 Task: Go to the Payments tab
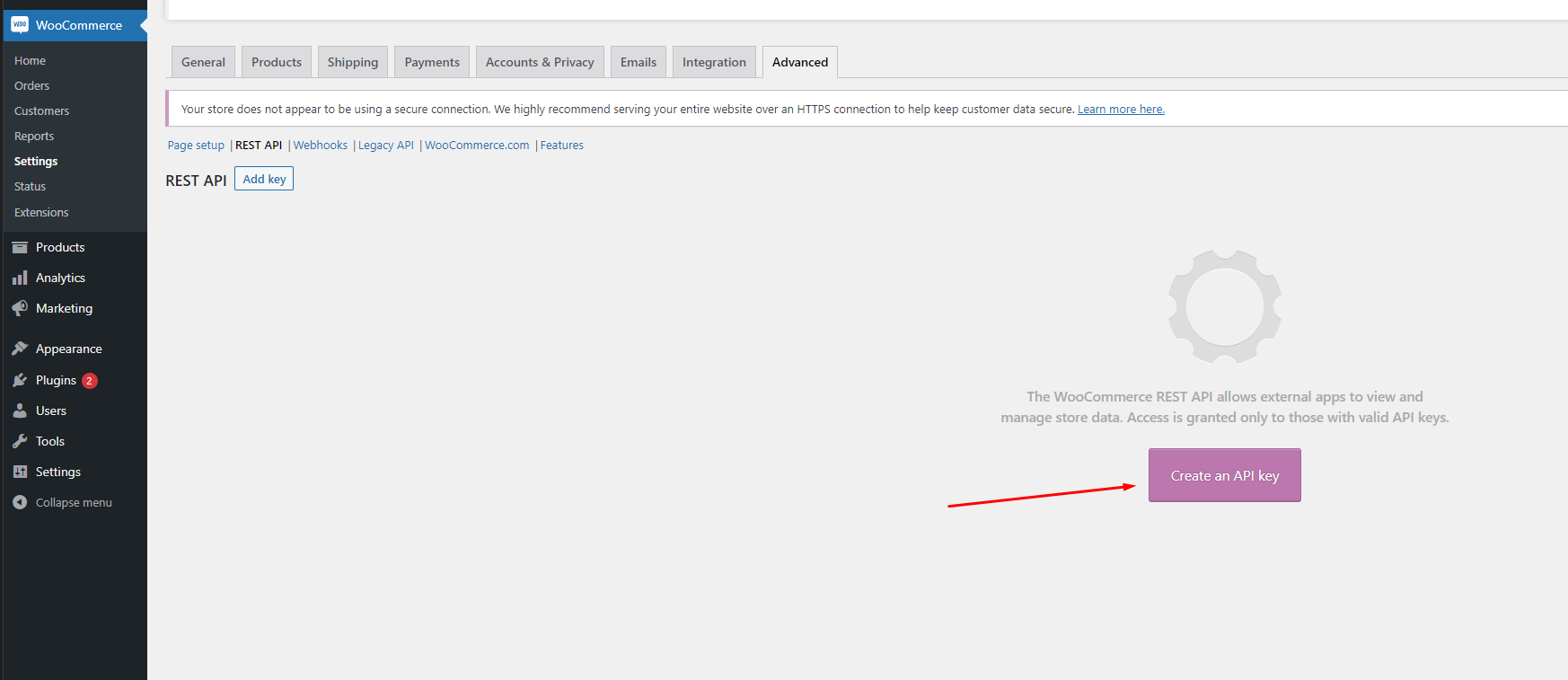432,62
